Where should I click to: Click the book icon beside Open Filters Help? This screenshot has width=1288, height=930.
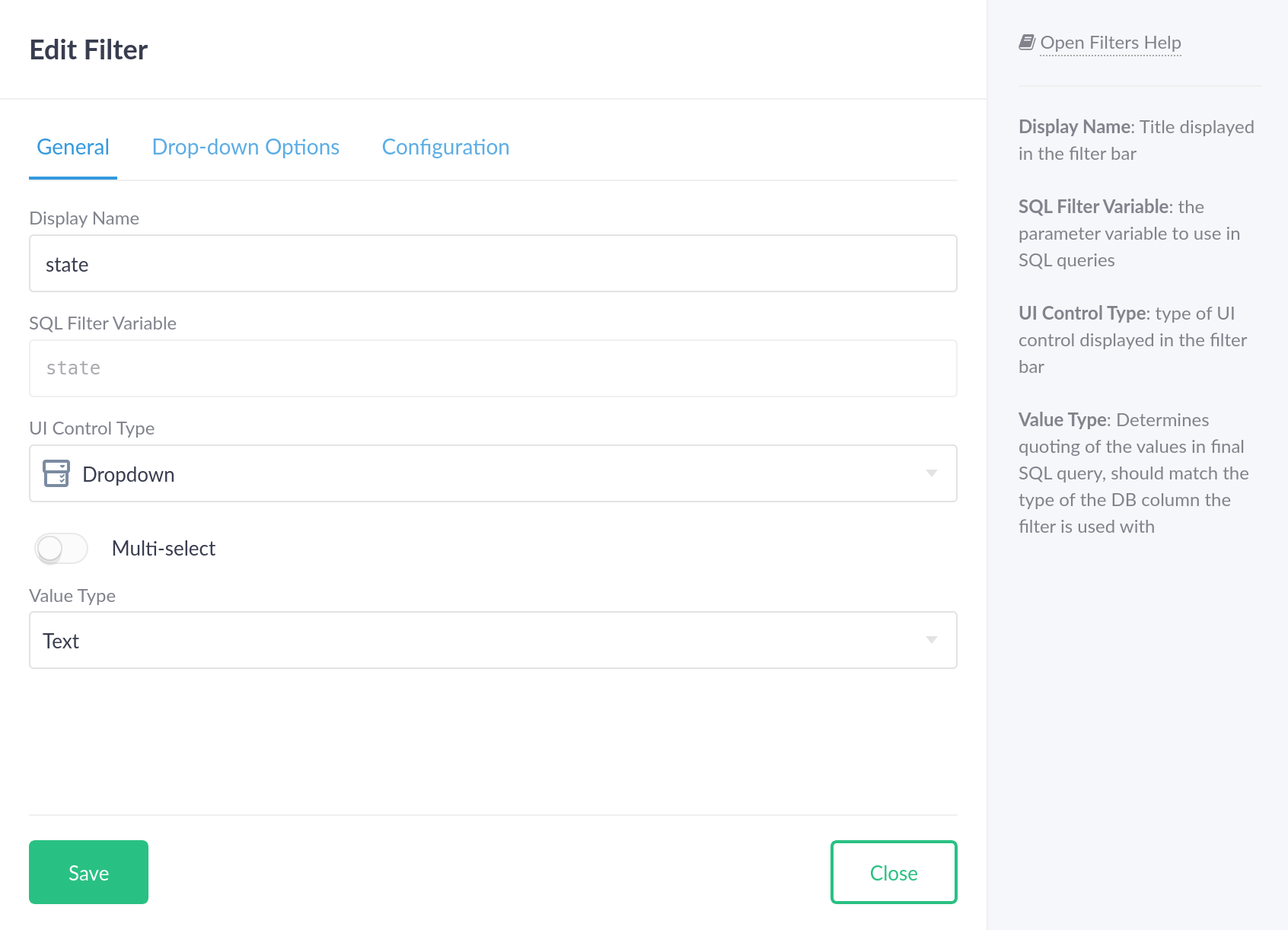point(1027,43)
